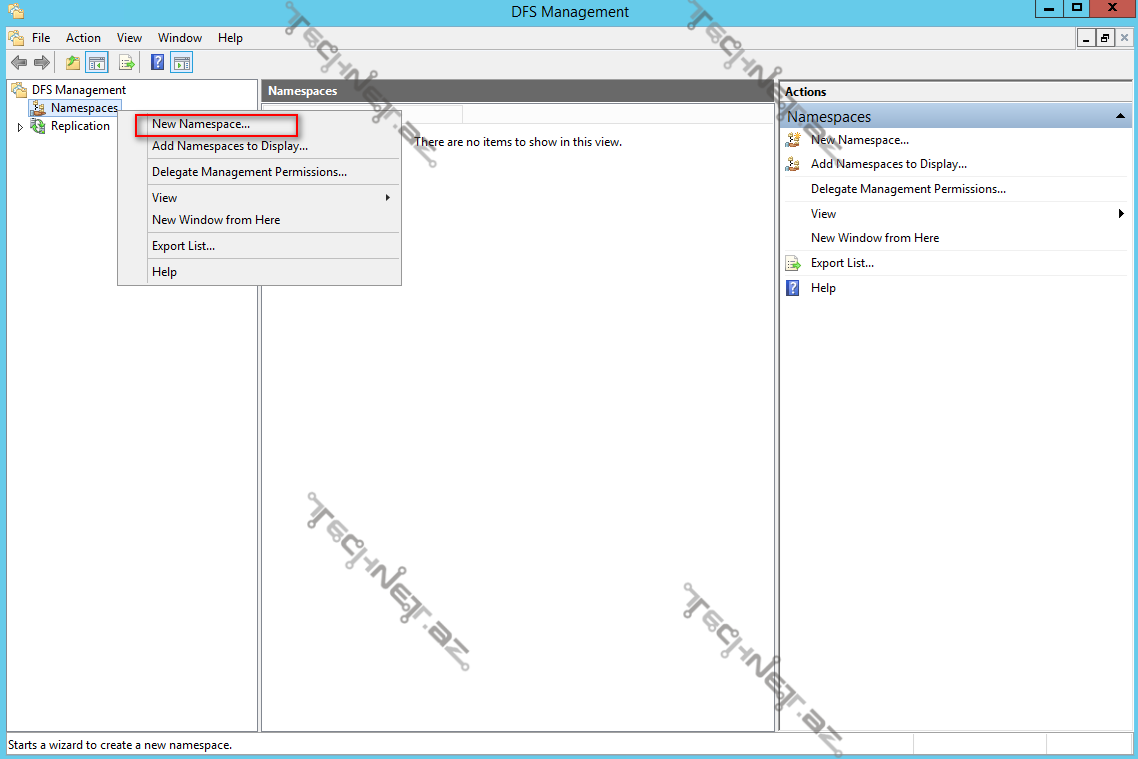The height and width of the screenshot is (759, 1138).
Task: Click the Namespaces tree node icon
Action: tap(38, 108)
